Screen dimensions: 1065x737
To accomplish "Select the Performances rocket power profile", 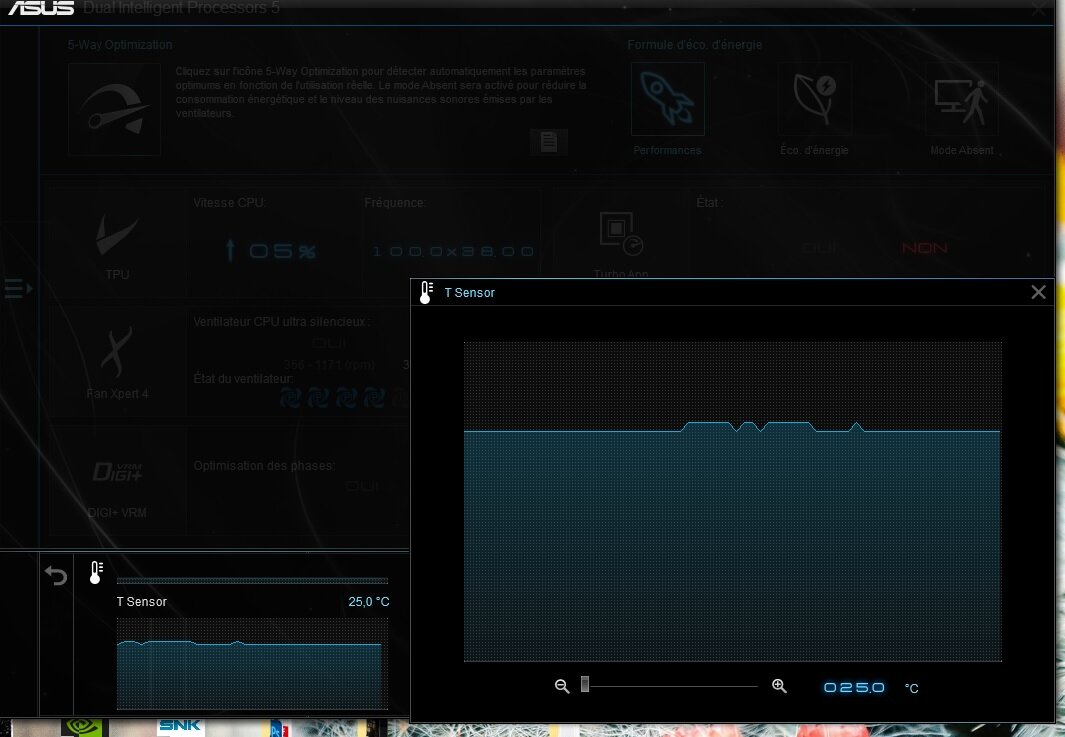I will coord(668,99).
